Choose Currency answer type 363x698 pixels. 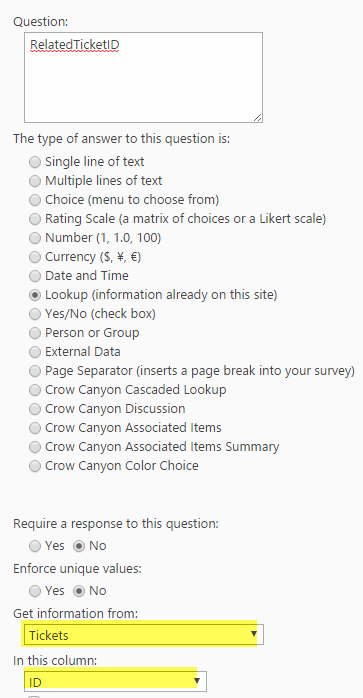[x=35, y=257]
